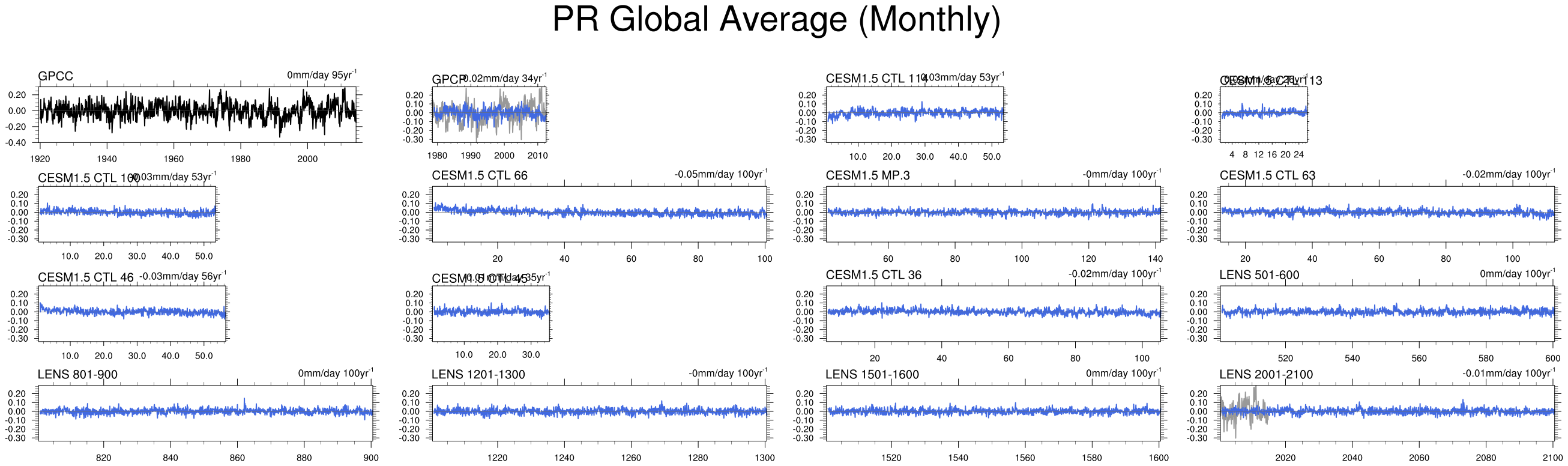Open the LENS 501-600 time series plot

1387,313
